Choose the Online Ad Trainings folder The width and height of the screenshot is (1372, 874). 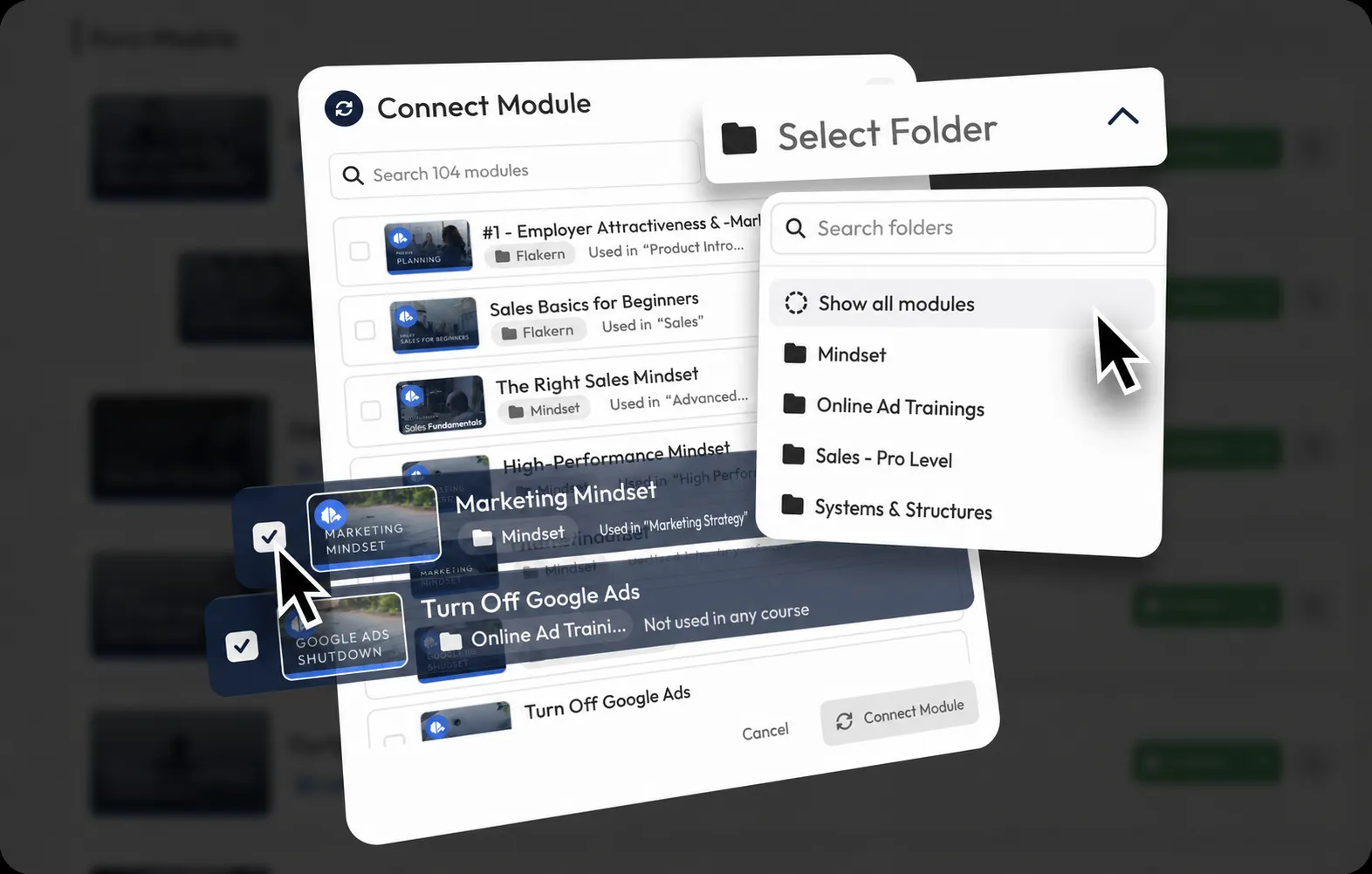pyautogui.click(x=960, y=406)
